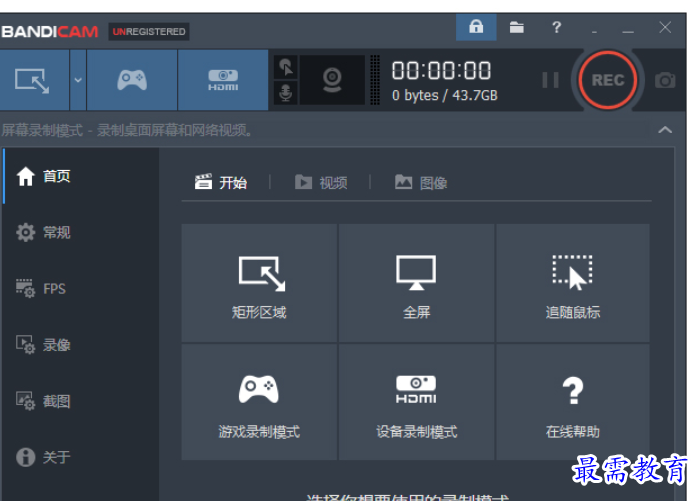The image size is (696, 501).
Task: Switch to the 视频 tab
Action: click(x=321, y=182)
